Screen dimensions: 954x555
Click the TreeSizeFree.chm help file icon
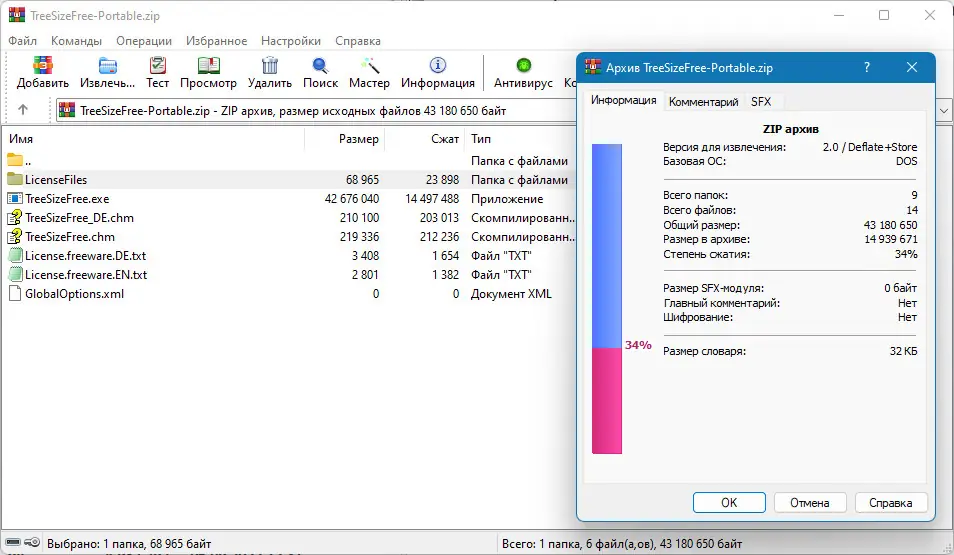(15, 236)
